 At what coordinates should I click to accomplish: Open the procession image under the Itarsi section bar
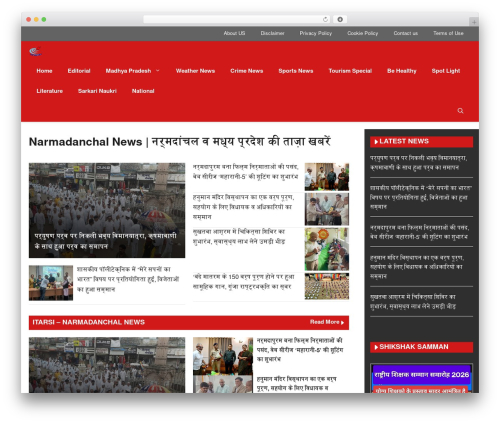(x=107, y=365)
